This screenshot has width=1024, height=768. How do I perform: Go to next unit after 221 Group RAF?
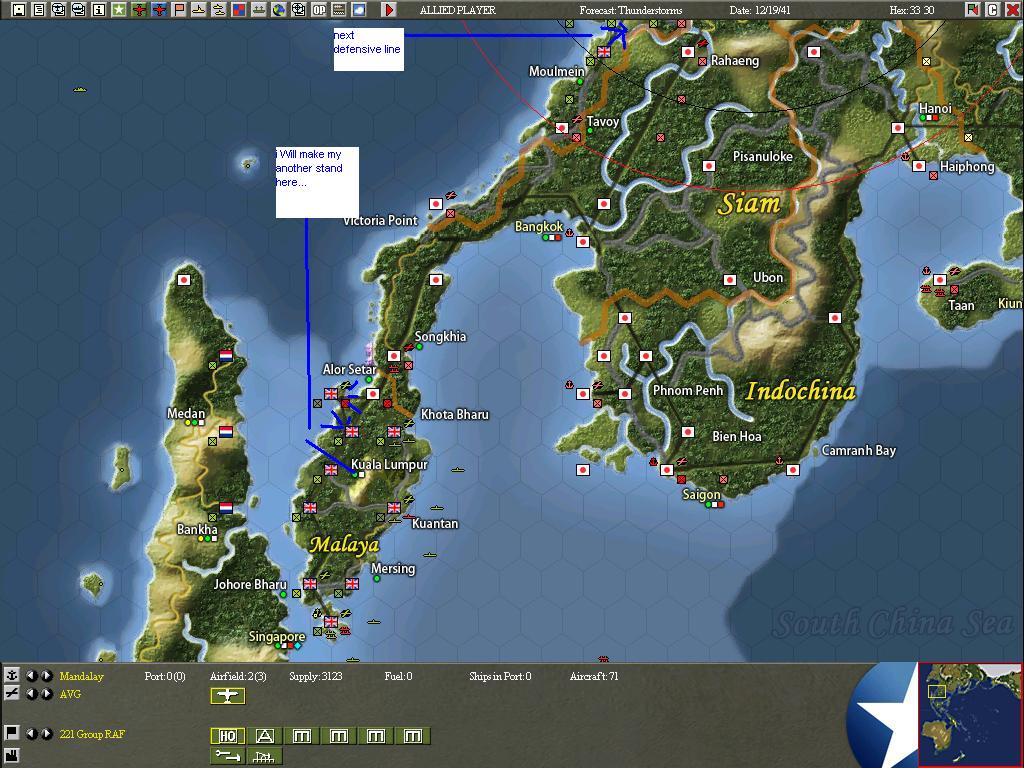tap(46, 733)
